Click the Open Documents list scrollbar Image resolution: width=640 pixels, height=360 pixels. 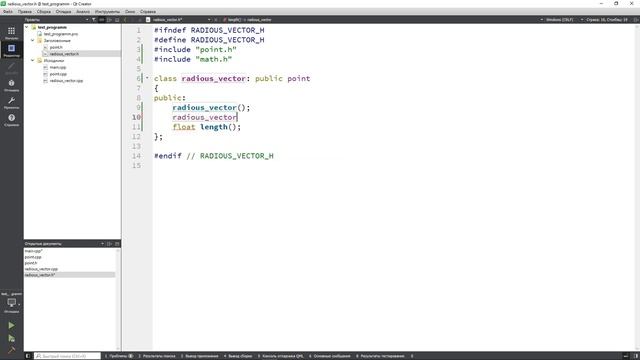pyautogui.click(x=118, y=299)
